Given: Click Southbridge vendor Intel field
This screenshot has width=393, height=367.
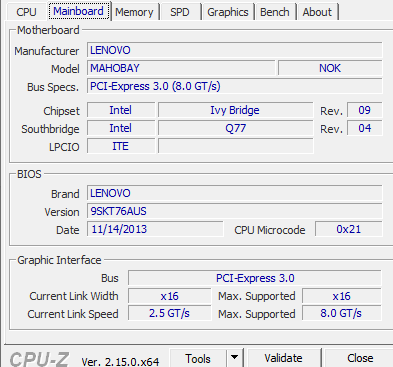Looking at the screenshot, I should [x=121, y=128].
